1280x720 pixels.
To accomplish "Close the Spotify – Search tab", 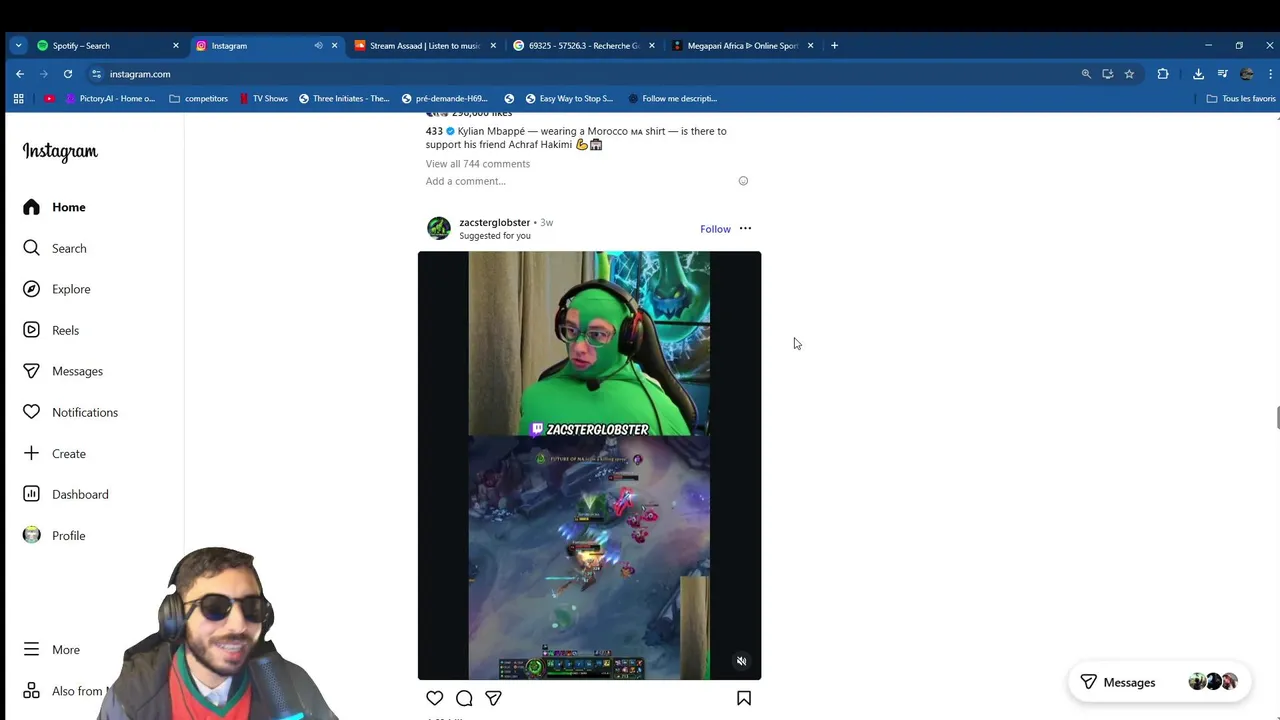I will point(176,45).
